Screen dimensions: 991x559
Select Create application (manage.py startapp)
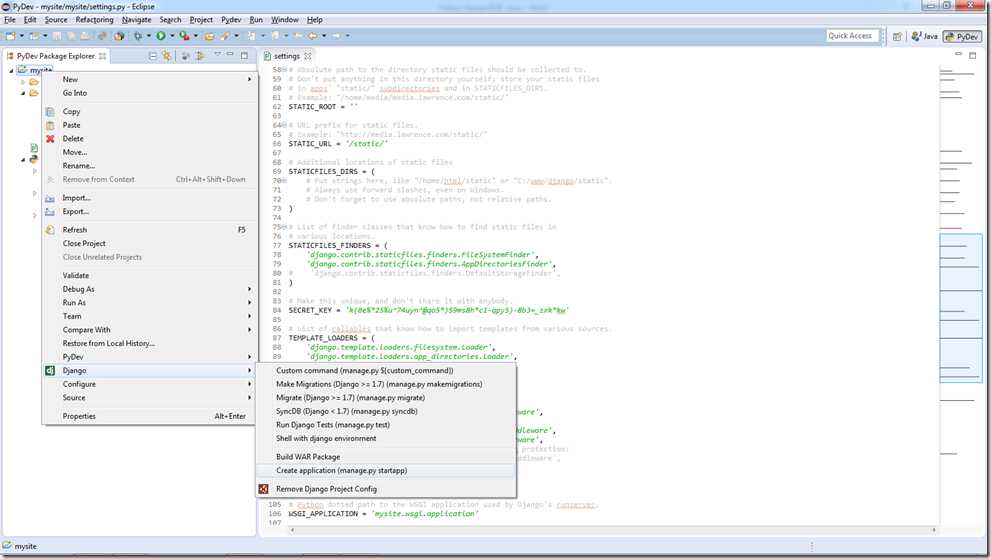point(386,470)
